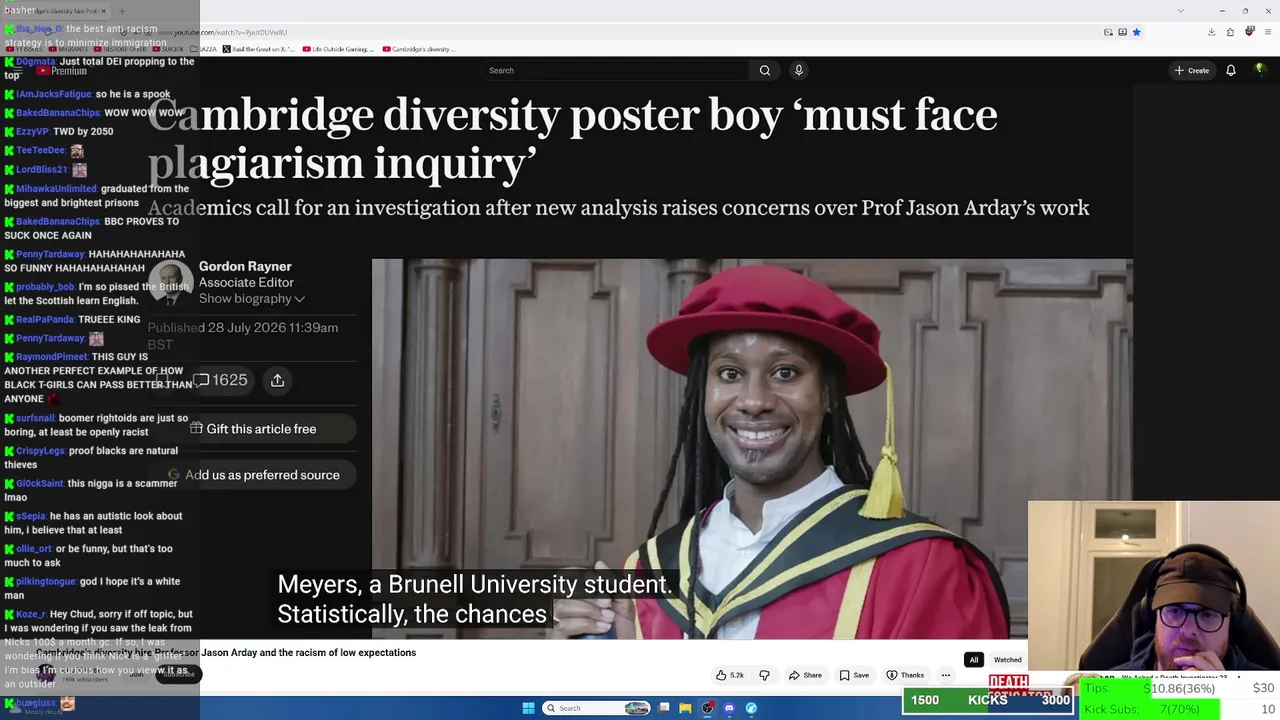The image size is (1280, 720).
Task: Click the YouTube Premium logo
Action: pos(61,71)
